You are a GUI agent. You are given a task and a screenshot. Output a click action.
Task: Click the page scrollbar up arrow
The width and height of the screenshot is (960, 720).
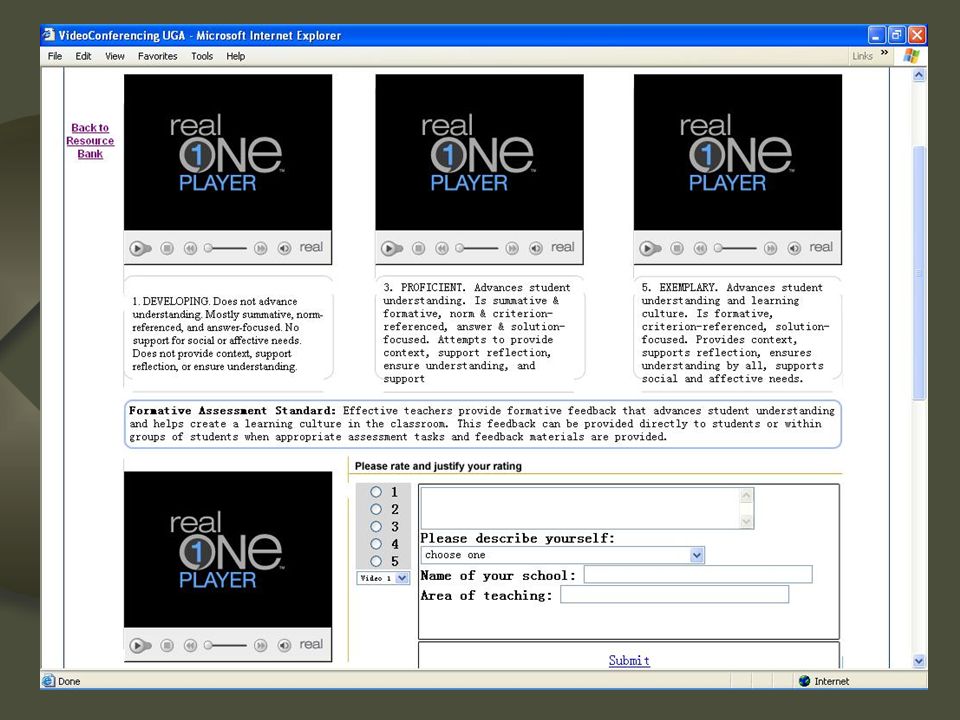[x=918, y=75]
